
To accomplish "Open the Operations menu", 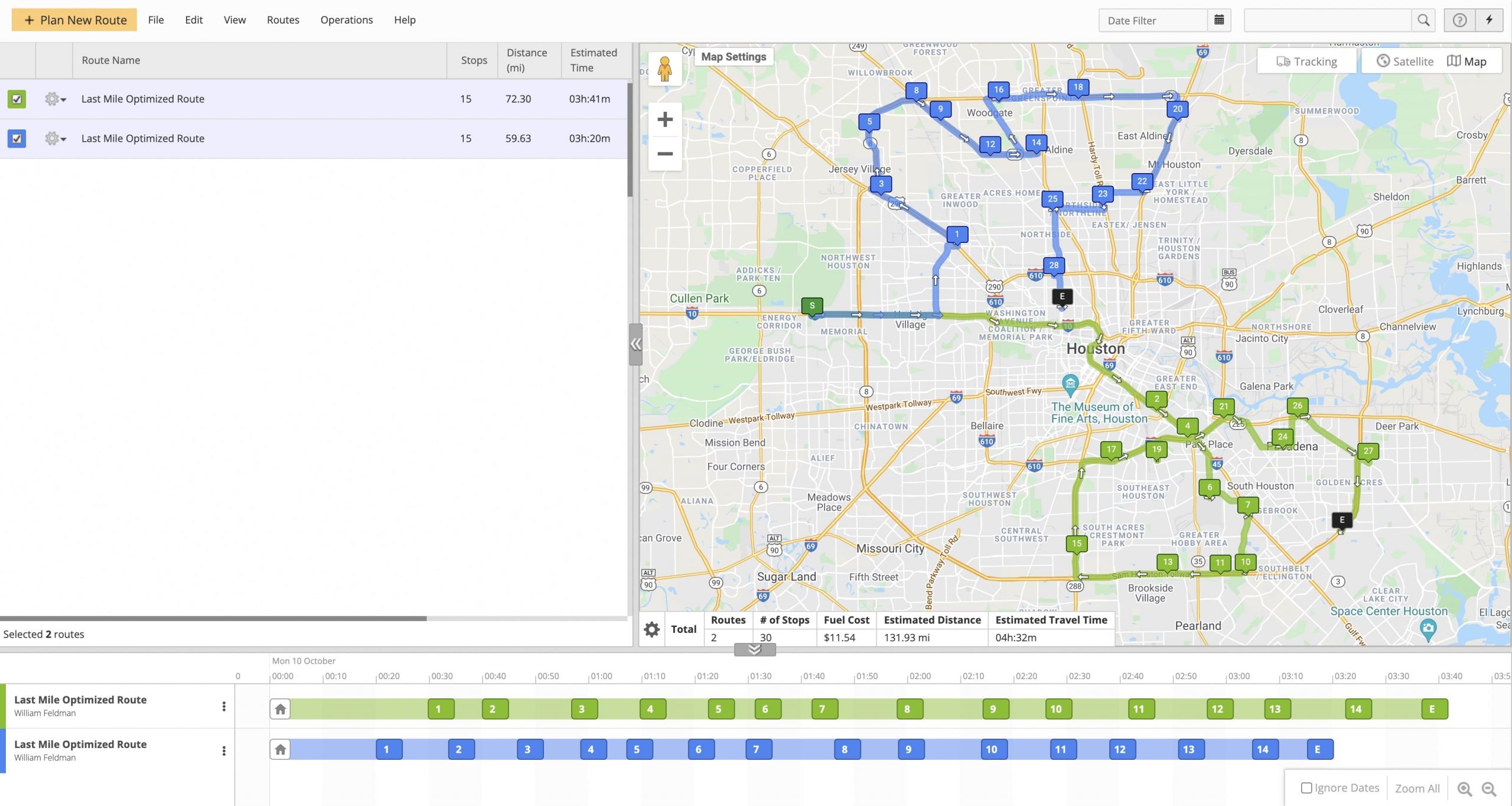I will pyautogui.click(x=347, y=19).
